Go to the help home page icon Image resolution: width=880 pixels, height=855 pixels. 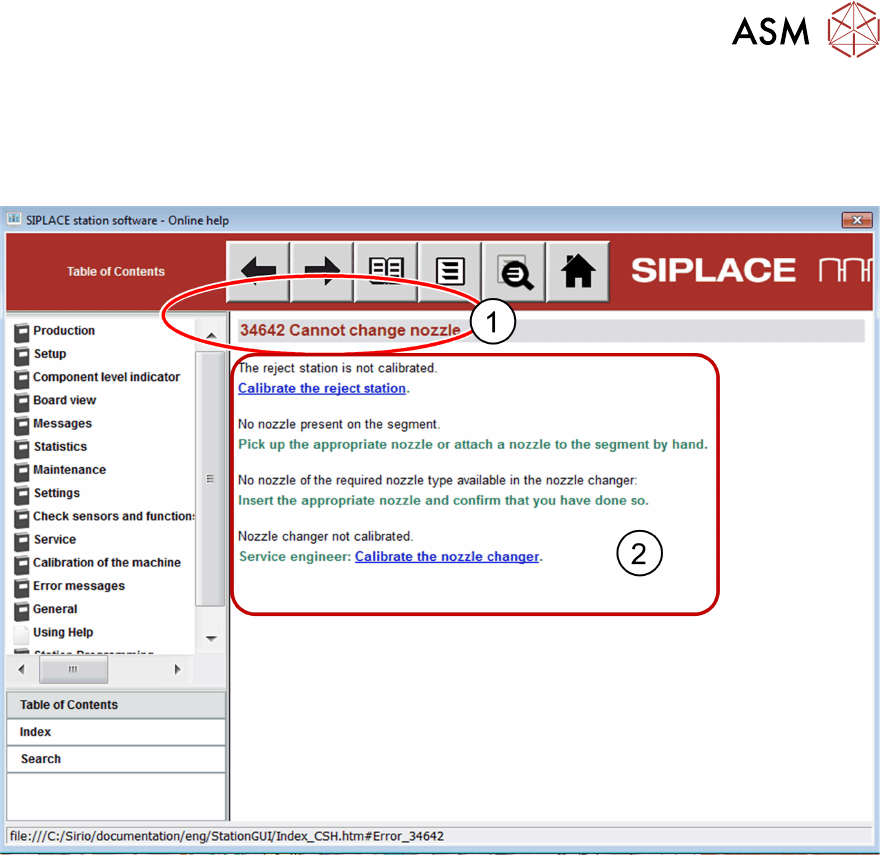pyautogui.click(x=578, y=272)
